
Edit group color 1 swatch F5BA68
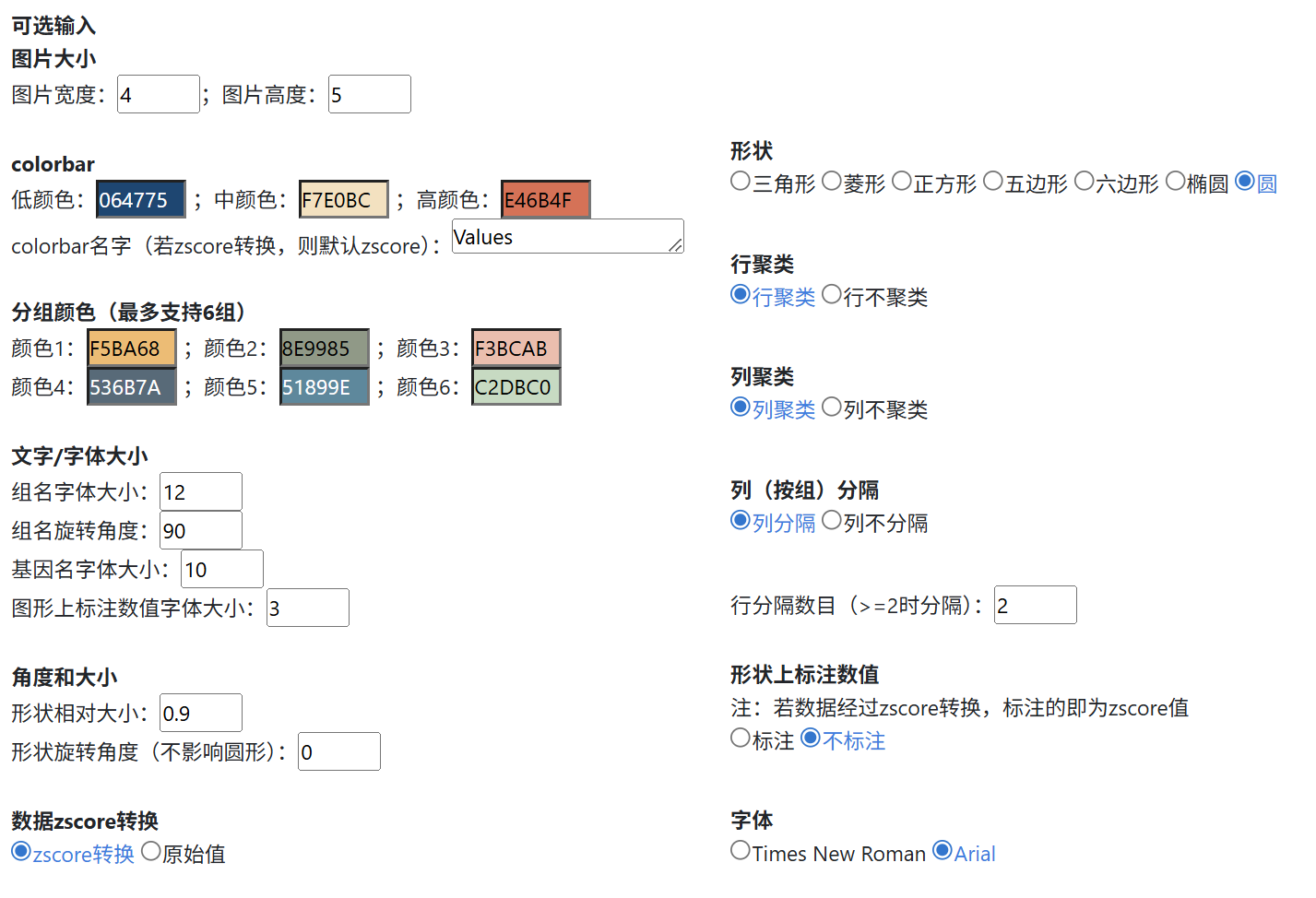131,348
